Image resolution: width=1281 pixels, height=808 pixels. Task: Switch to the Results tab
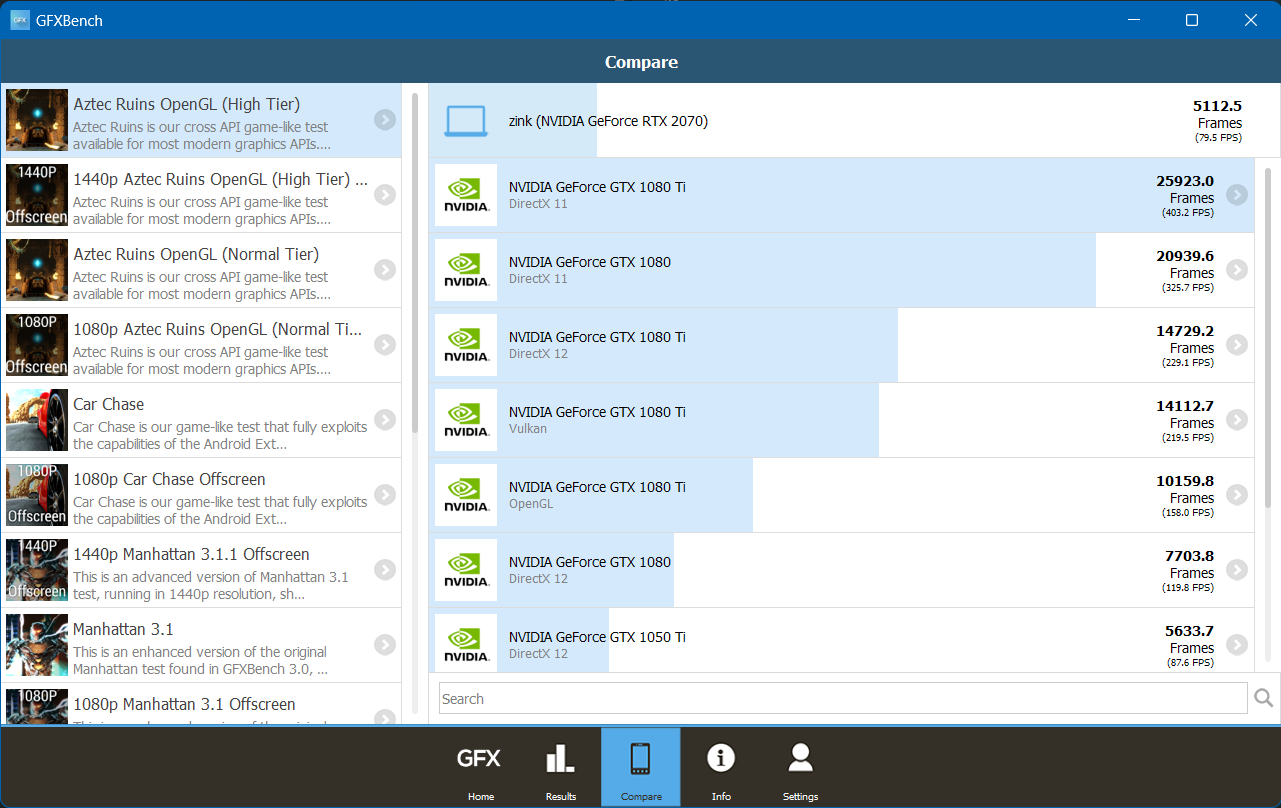tap(561, 767)
